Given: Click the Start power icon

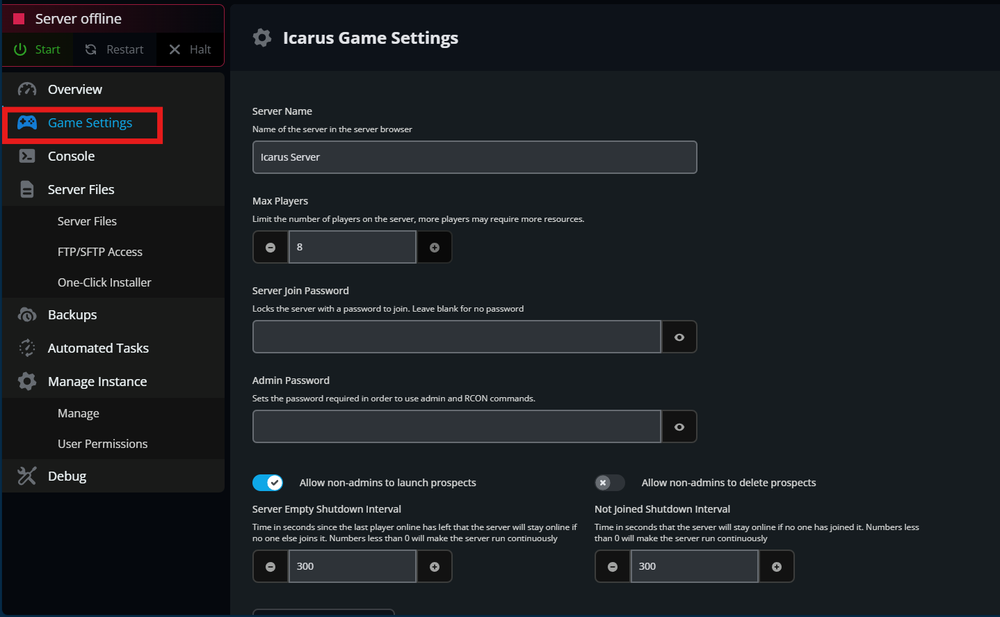Looking at the screenshot, I should [20, 48].
